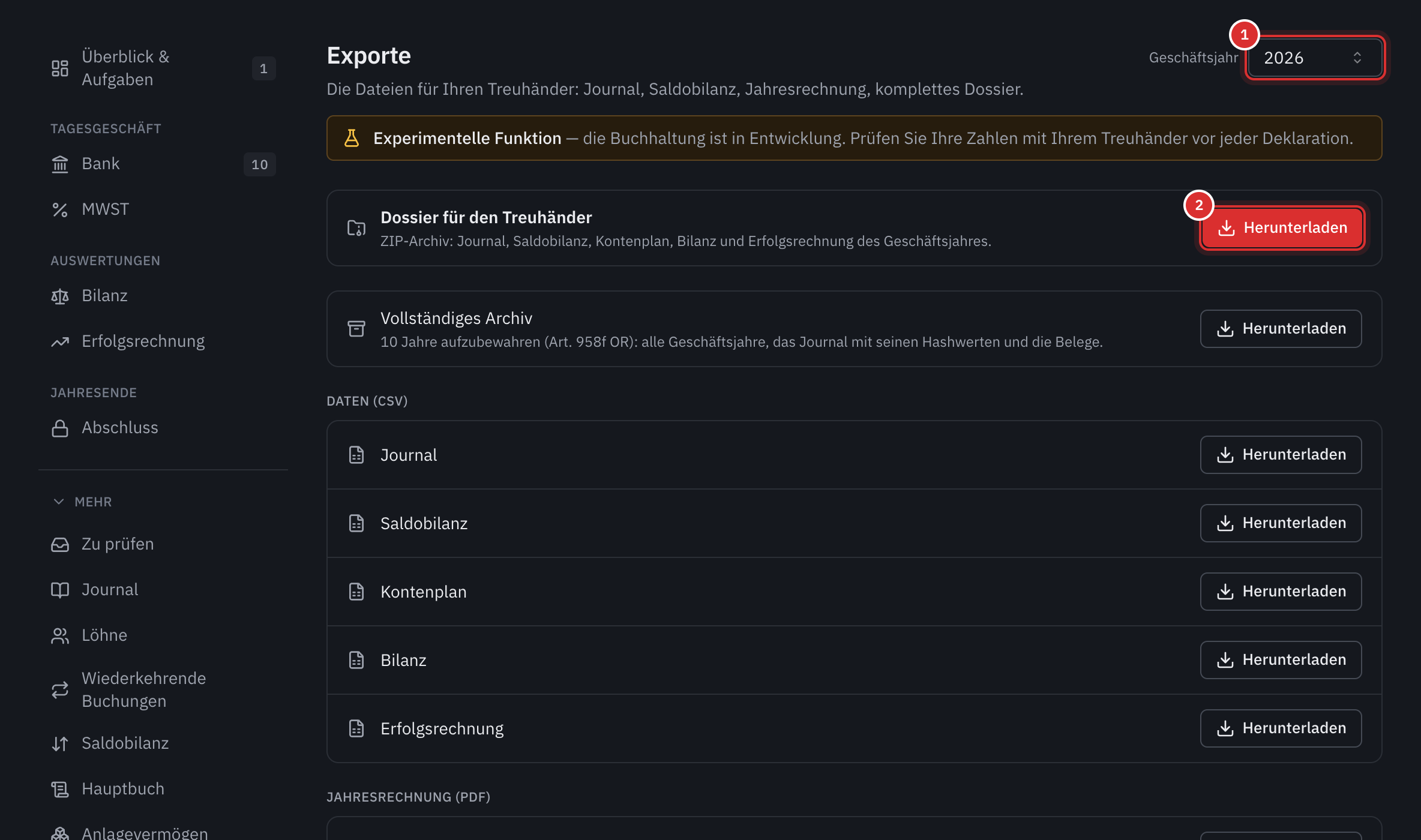The height and width of the screenshot is (840, 1421).
Task: Download the Dossier für den Treuhänder
Action: 1282,228
